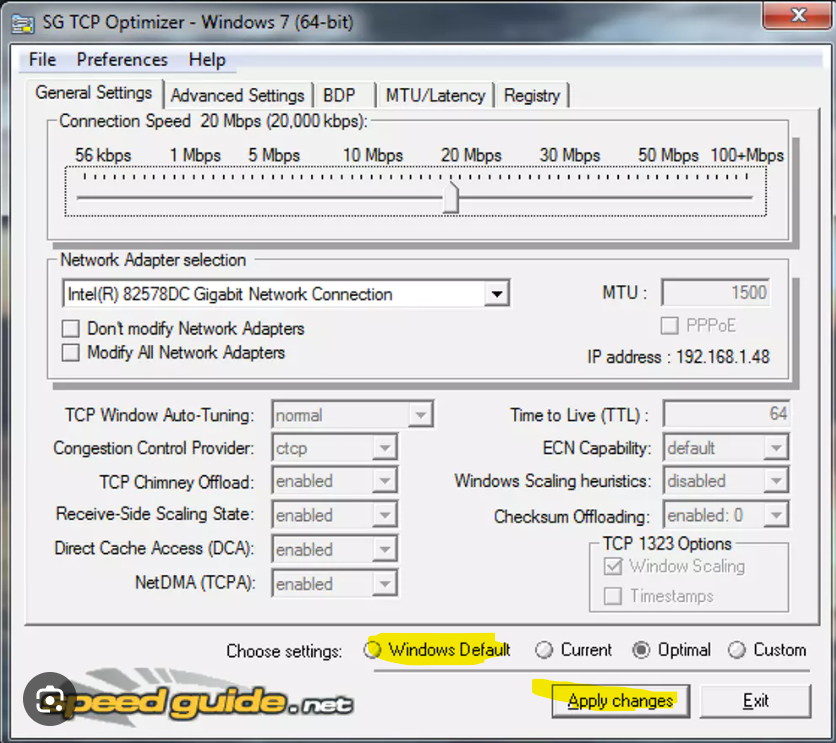Switch to the General Settings tab
The height and width of the screenshot is (743, 836).
pyautogui.click(x=94, y=93)
